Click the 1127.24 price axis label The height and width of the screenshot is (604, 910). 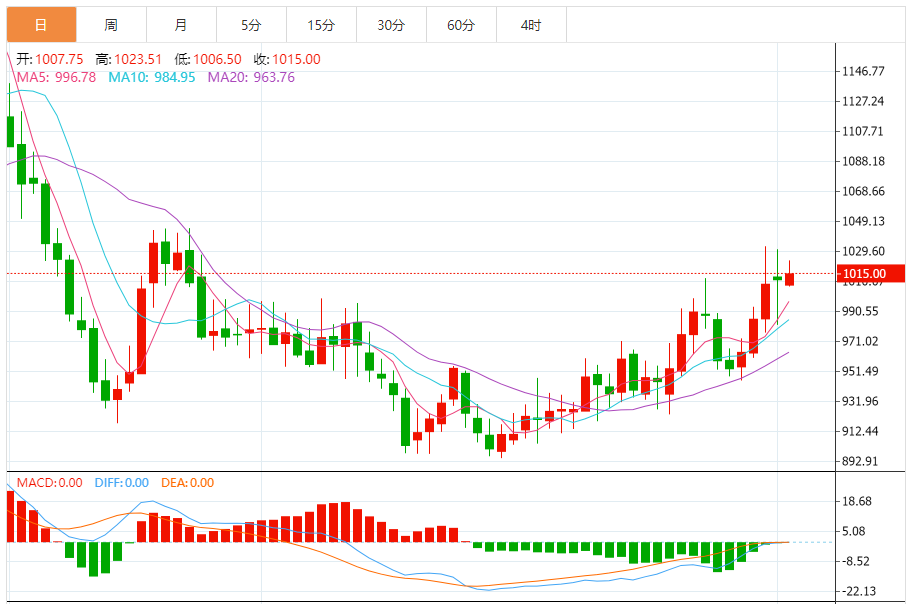tap(864, 102)
